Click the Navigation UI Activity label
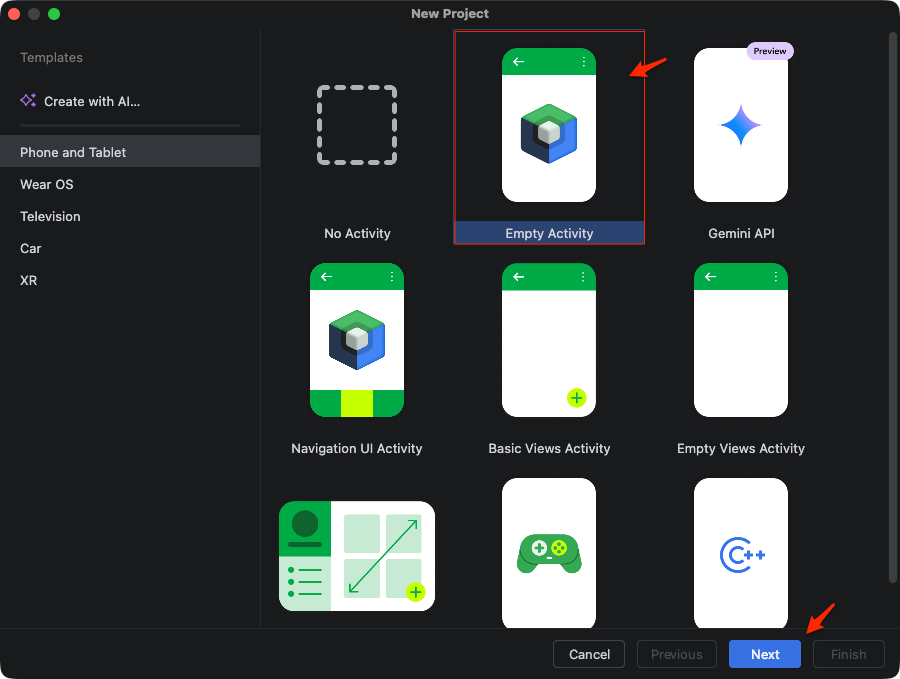 356,448
